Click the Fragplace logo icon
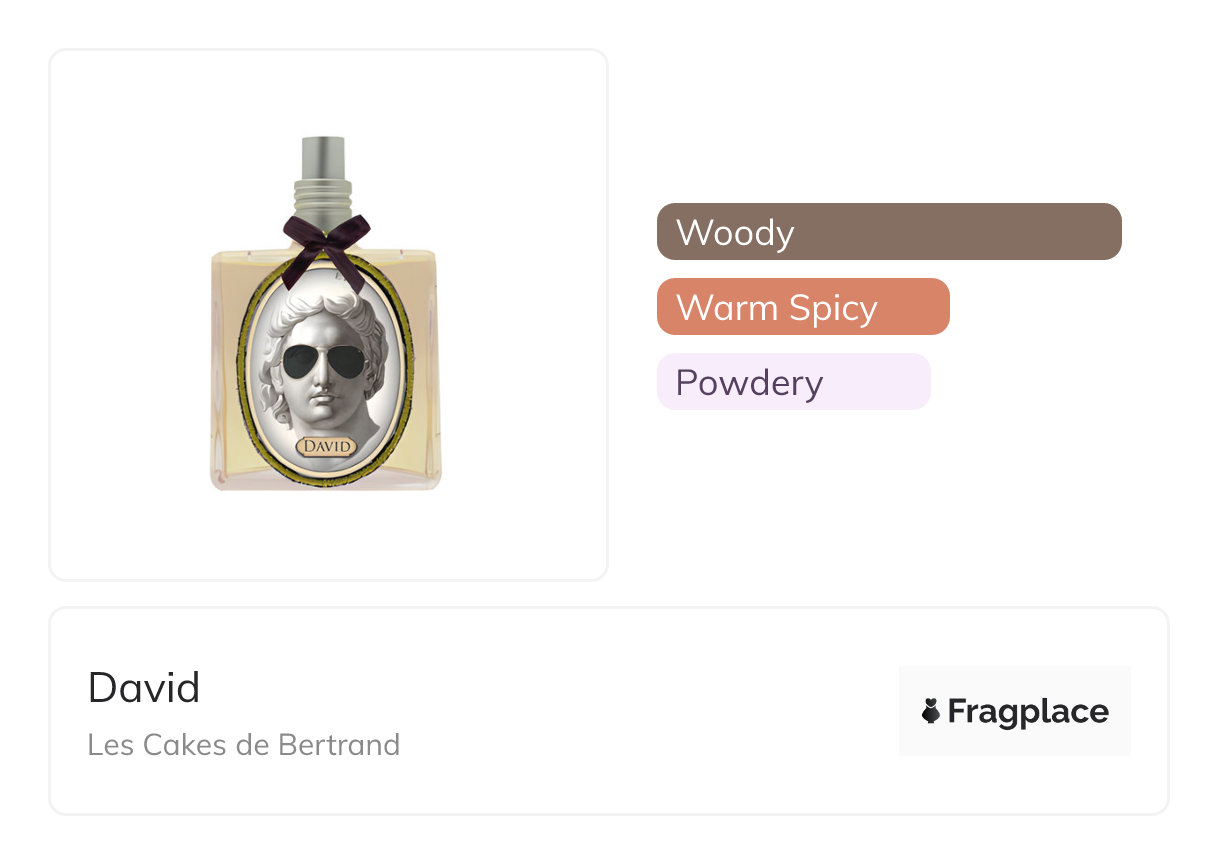 pyautogui.click(x=931, y=711)
